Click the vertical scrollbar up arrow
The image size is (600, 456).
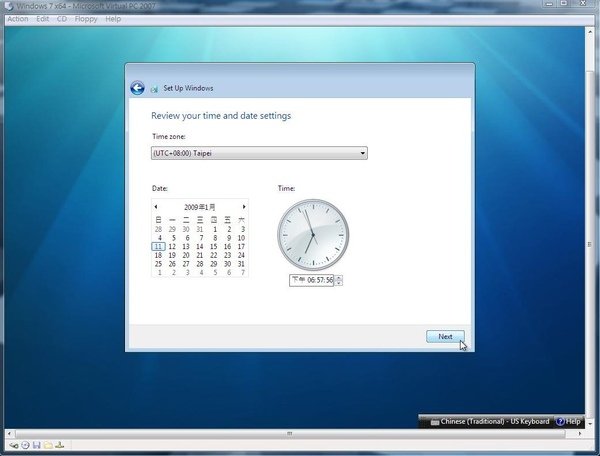click(590, 32)
